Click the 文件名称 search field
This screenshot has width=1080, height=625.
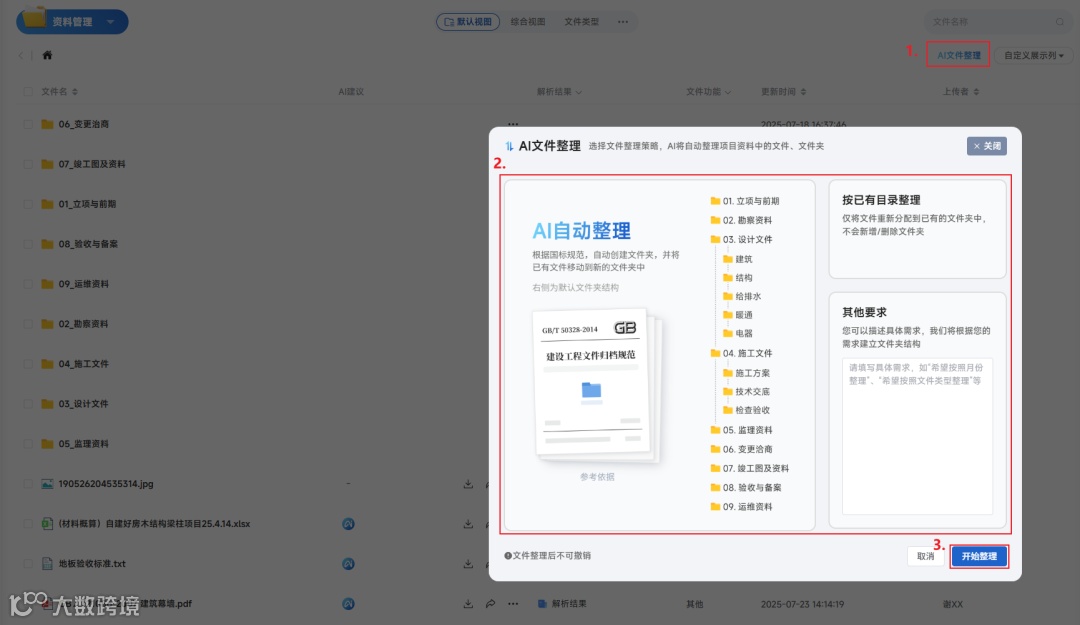[997, 22]
